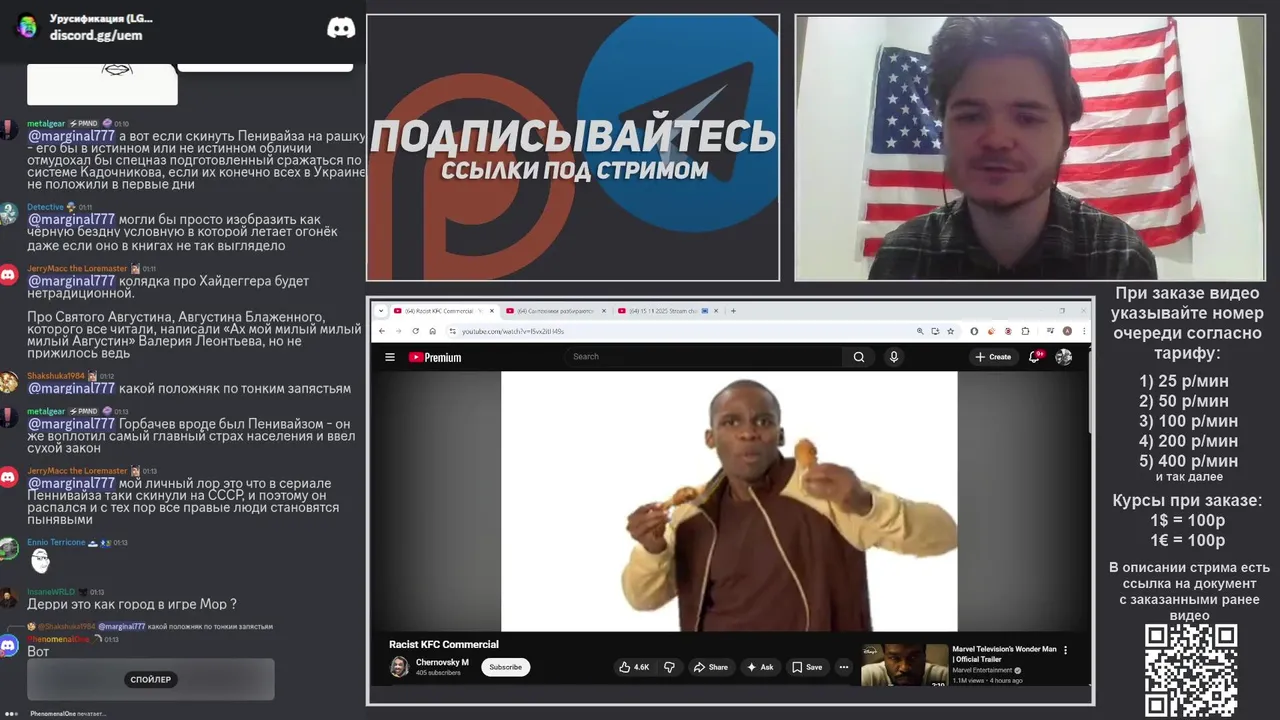Open options for Wonder Man trailer suggestion

1065,650
